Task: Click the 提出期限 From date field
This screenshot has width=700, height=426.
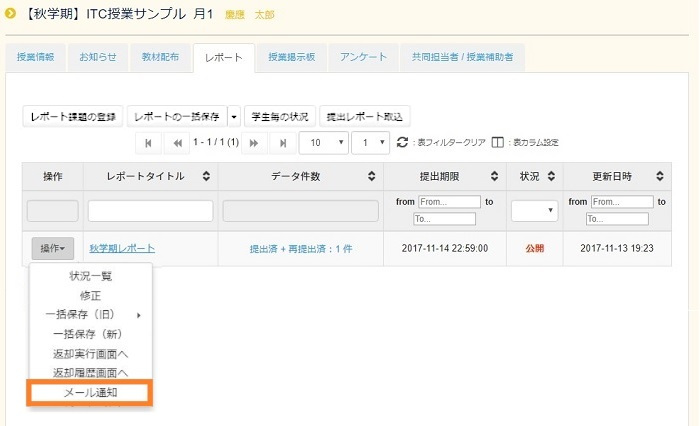Action: click(x=449, y=202)
